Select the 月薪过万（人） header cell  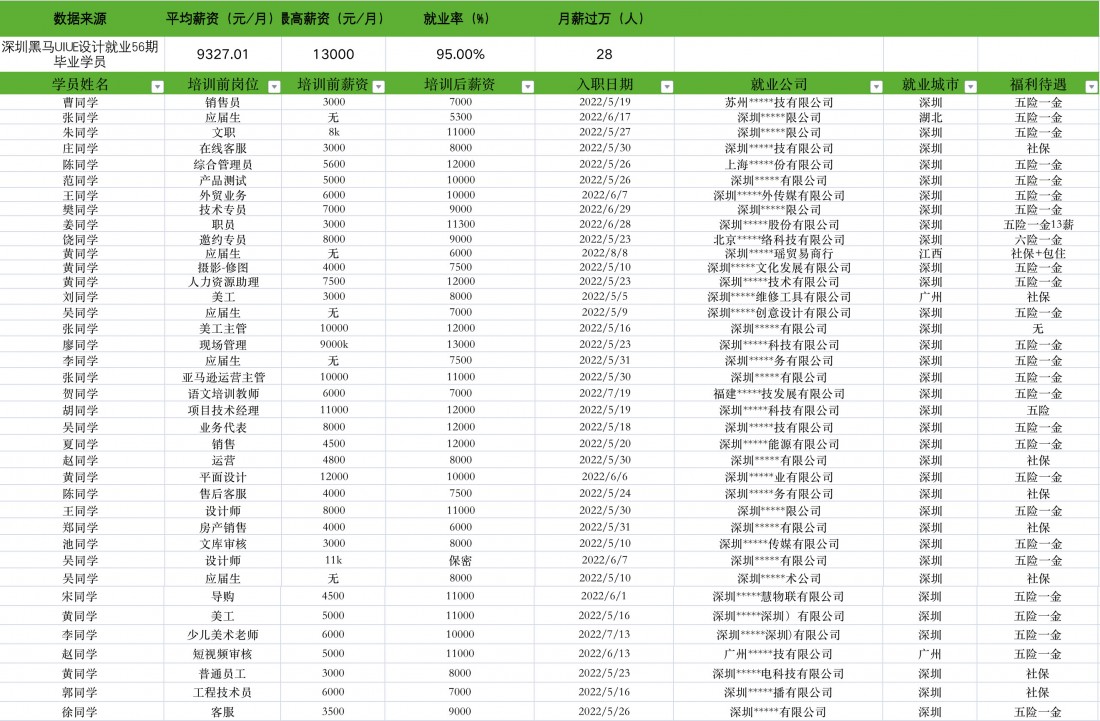(604, 19)
